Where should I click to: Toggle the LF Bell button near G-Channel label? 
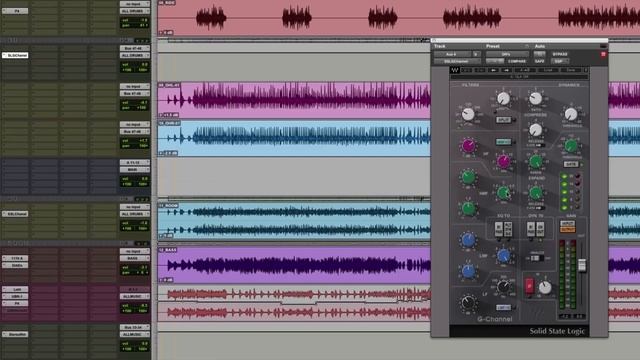(503, 307)
